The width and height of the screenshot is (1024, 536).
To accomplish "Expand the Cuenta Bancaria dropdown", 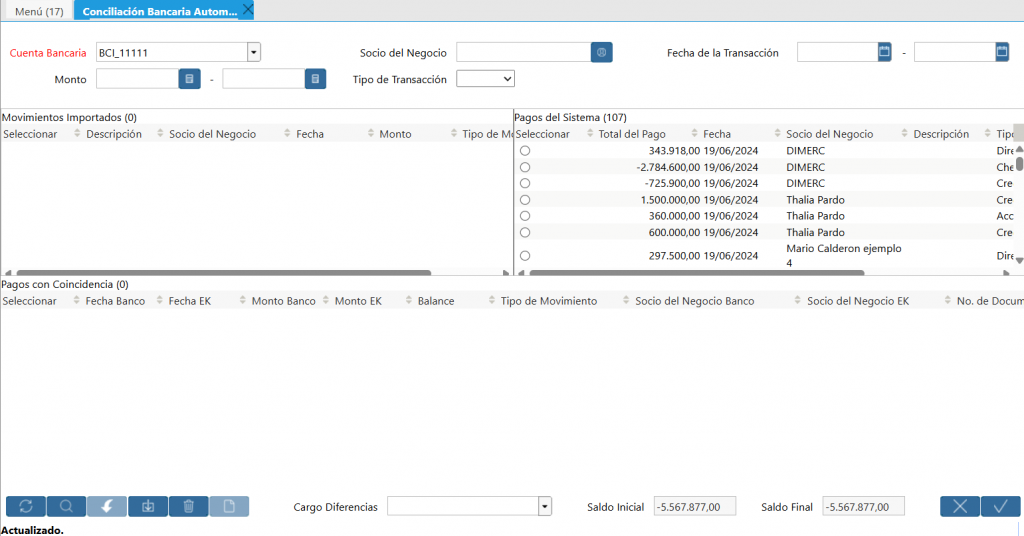I will coord(254,52).
